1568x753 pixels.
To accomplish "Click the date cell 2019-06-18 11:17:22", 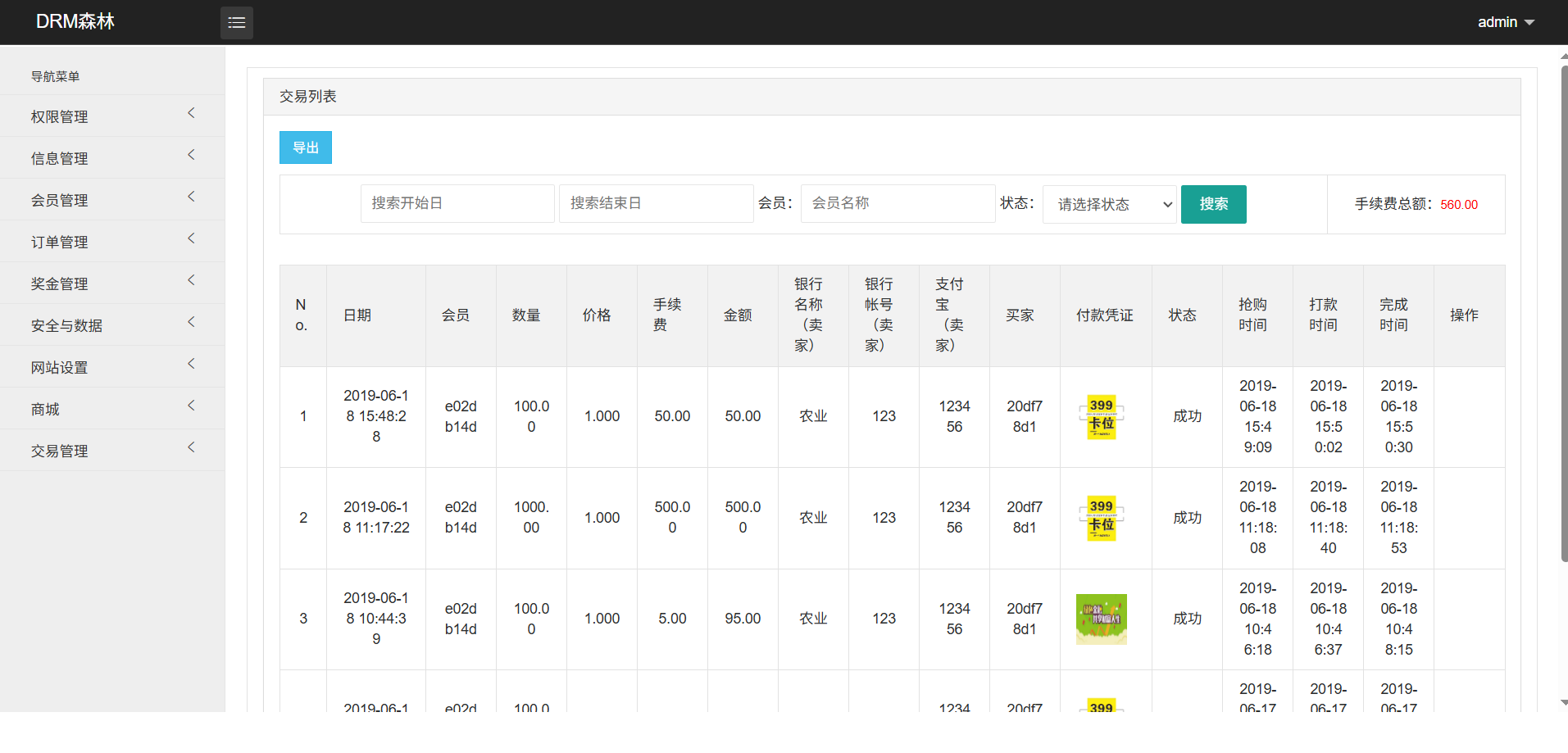I will click(x=376, y=518).
